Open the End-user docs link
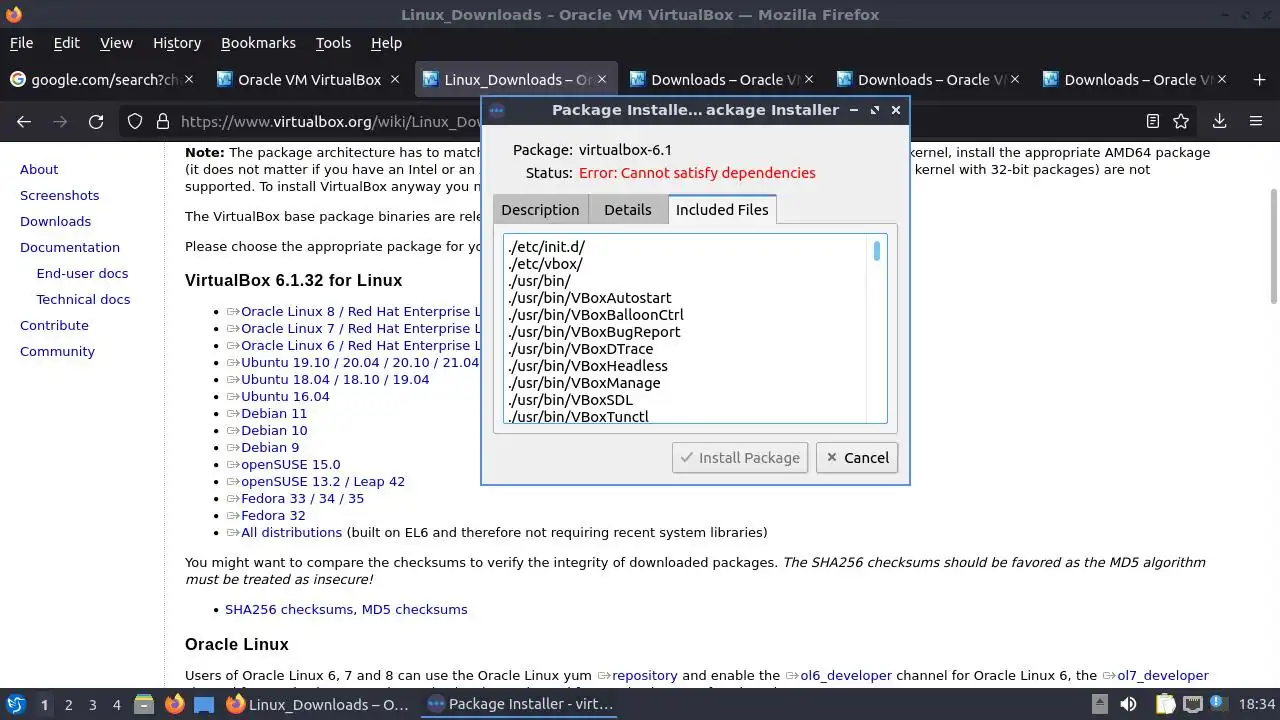 (82, 273)
